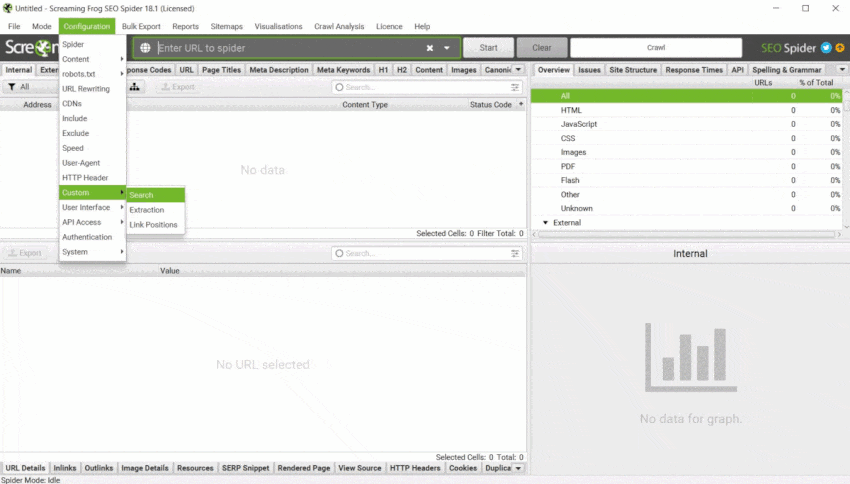This screenshot has width=850, height=484.
Task: Open the API Access submenu
Action: pyautogui.click(x=93, y=222)
